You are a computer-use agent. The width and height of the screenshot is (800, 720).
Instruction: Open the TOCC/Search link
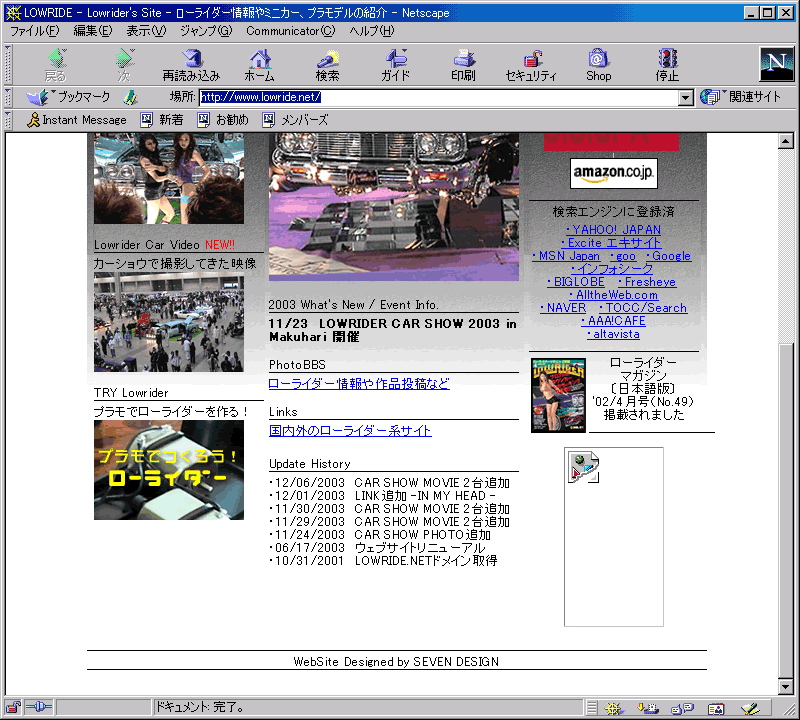click(643, 308)
